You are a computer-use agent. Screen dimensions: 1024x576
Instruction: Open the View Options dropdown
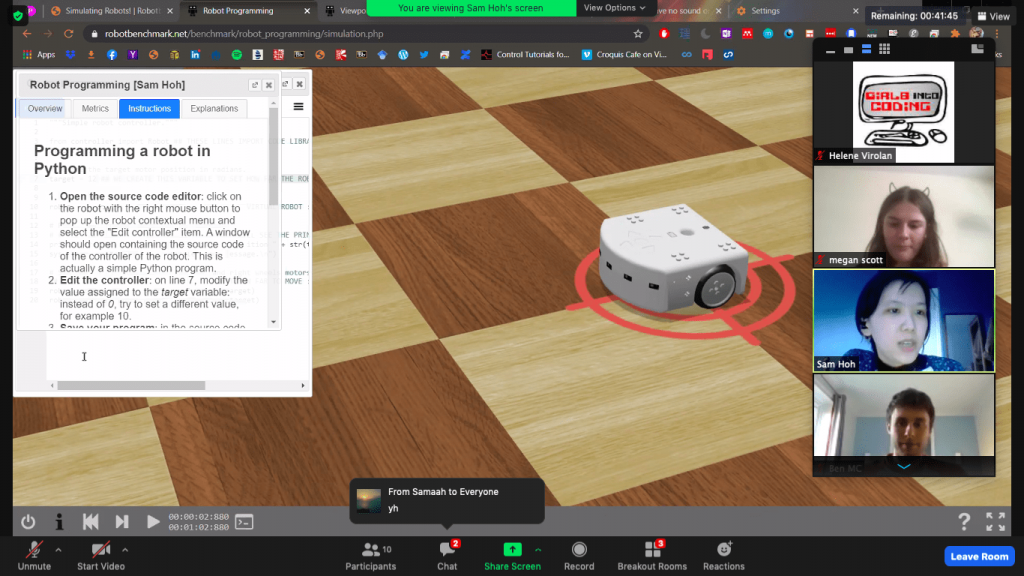pyautogui.click(x=614, y=8)
